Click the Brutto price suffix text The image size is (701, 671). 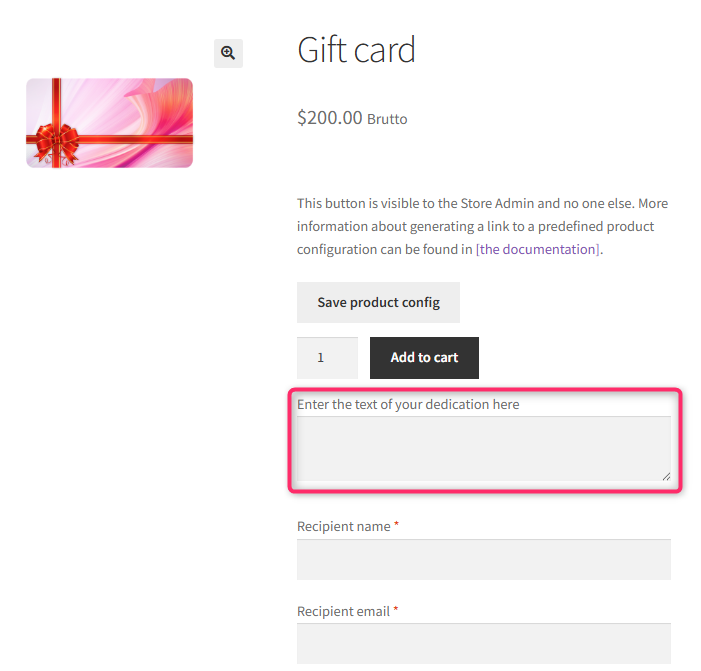tap(387, 119)
